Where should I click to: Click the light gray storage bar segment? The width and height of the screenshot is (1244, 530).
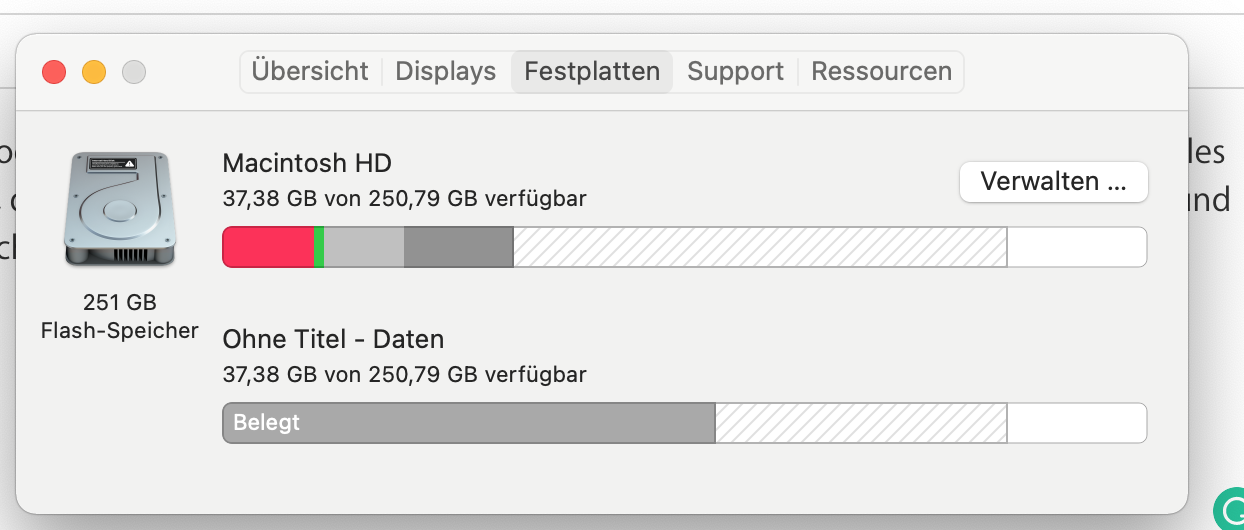(364, 247)
